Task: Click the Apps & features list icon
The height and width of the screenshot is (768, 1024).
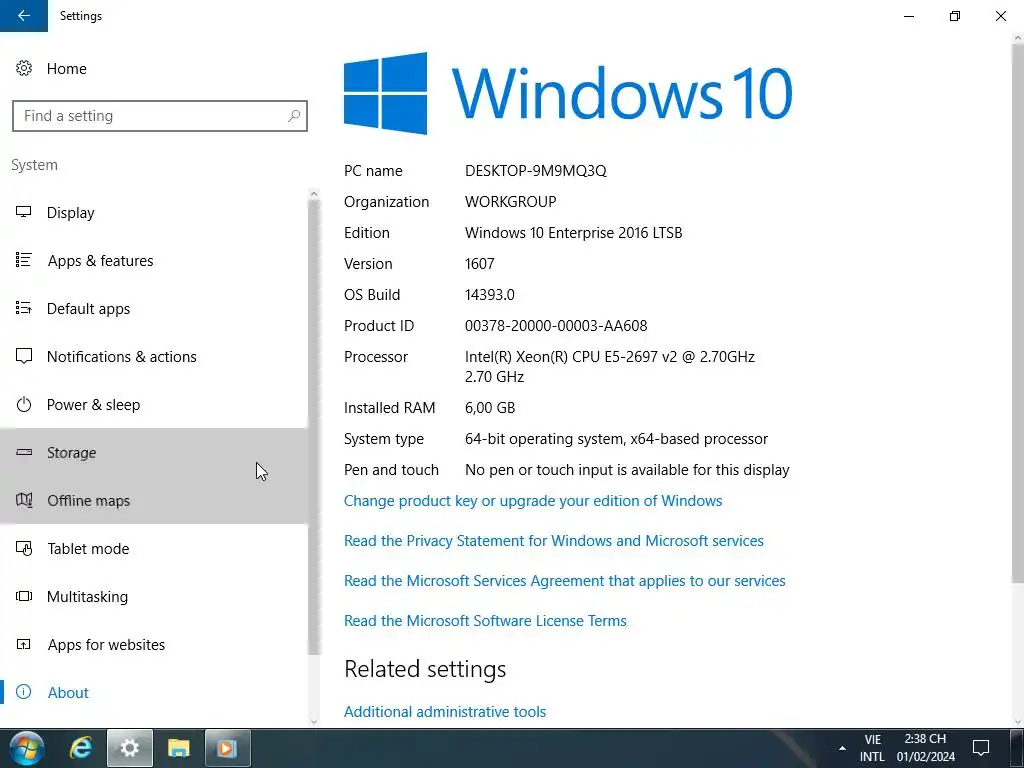Action: point(24,260)
